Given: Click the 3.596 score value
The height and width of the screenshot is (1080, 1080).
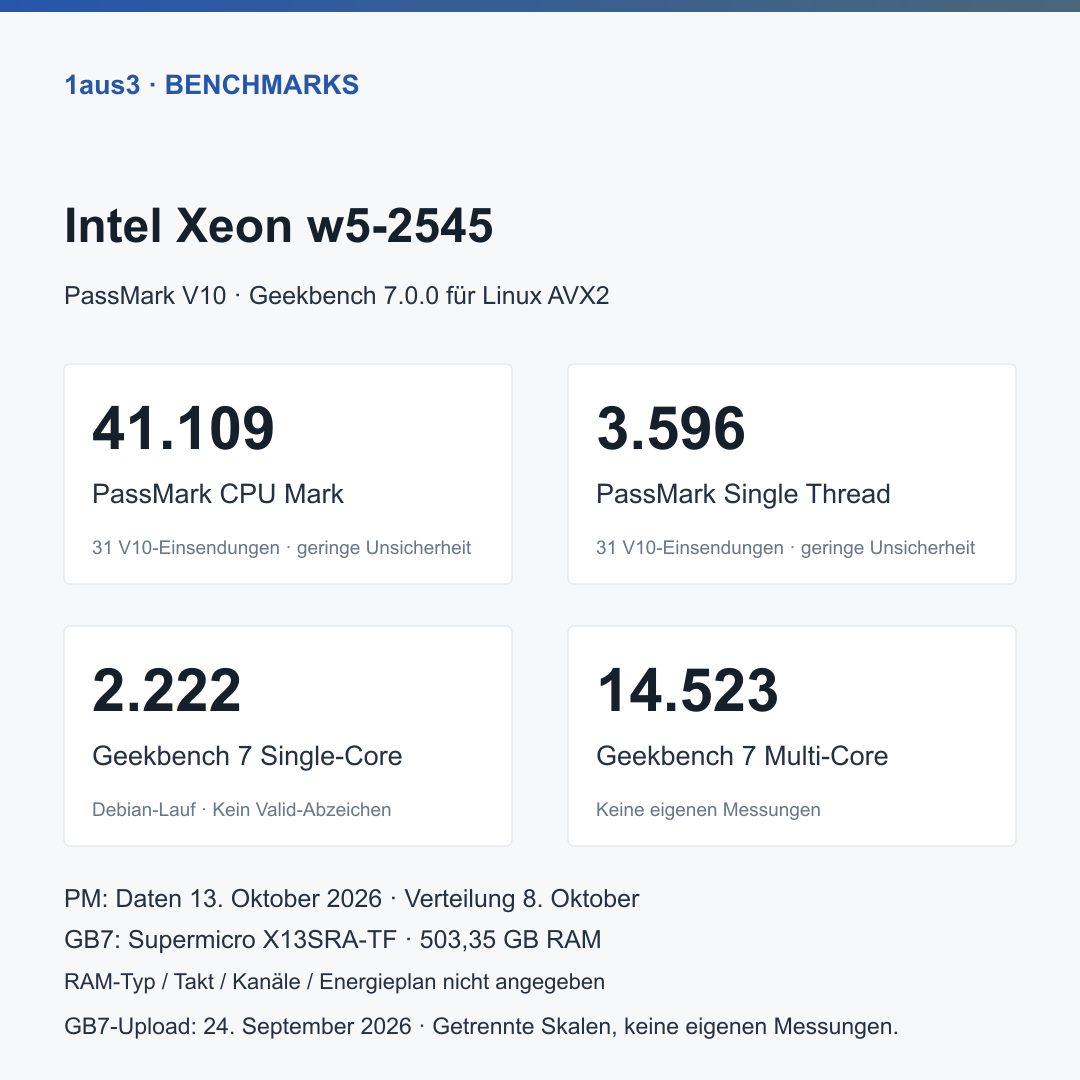Looking at the screenshot, I should (x=671, y=428).
